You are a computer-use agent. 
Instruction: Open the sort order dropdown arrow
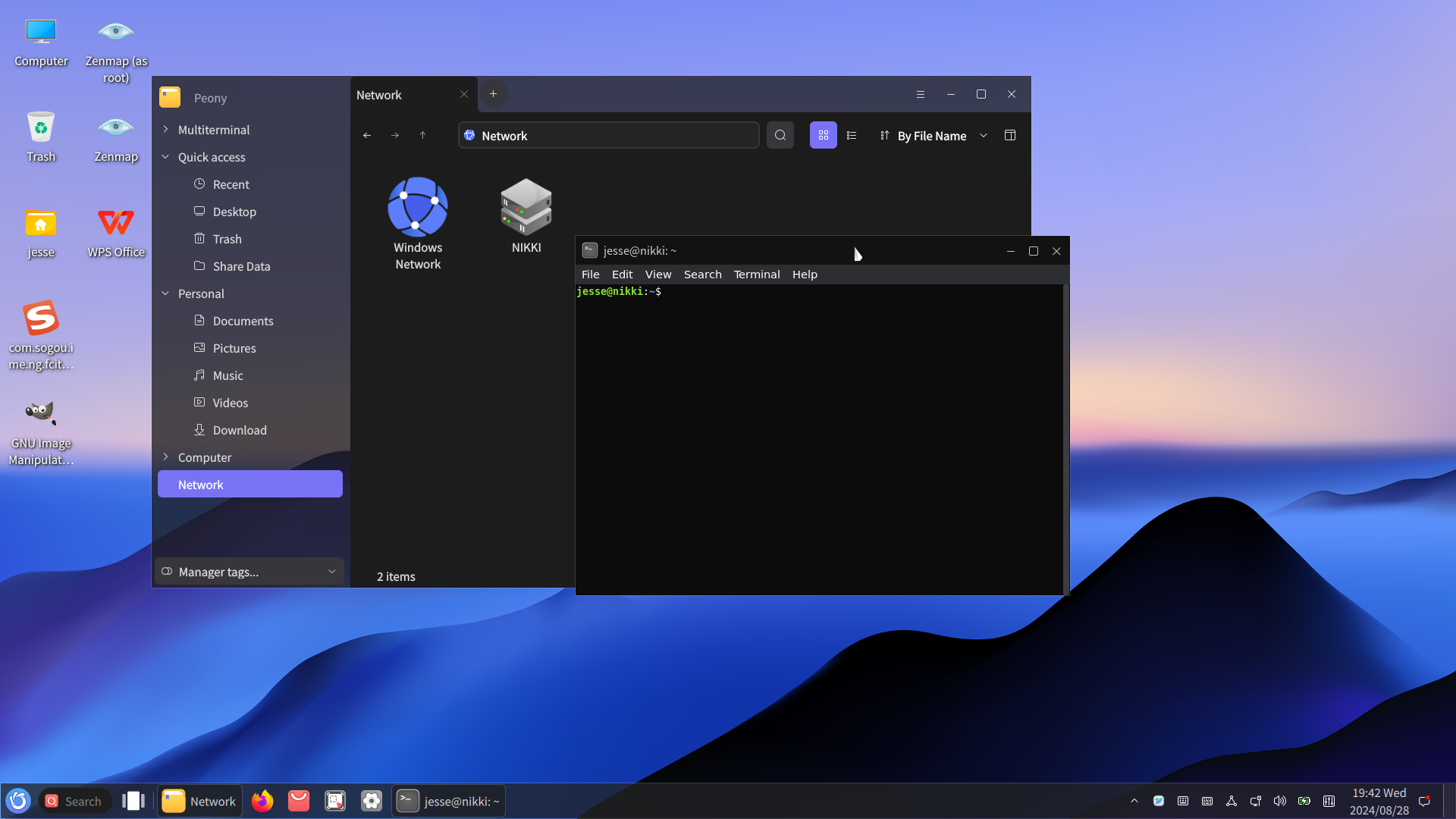[x=984, y=136]
